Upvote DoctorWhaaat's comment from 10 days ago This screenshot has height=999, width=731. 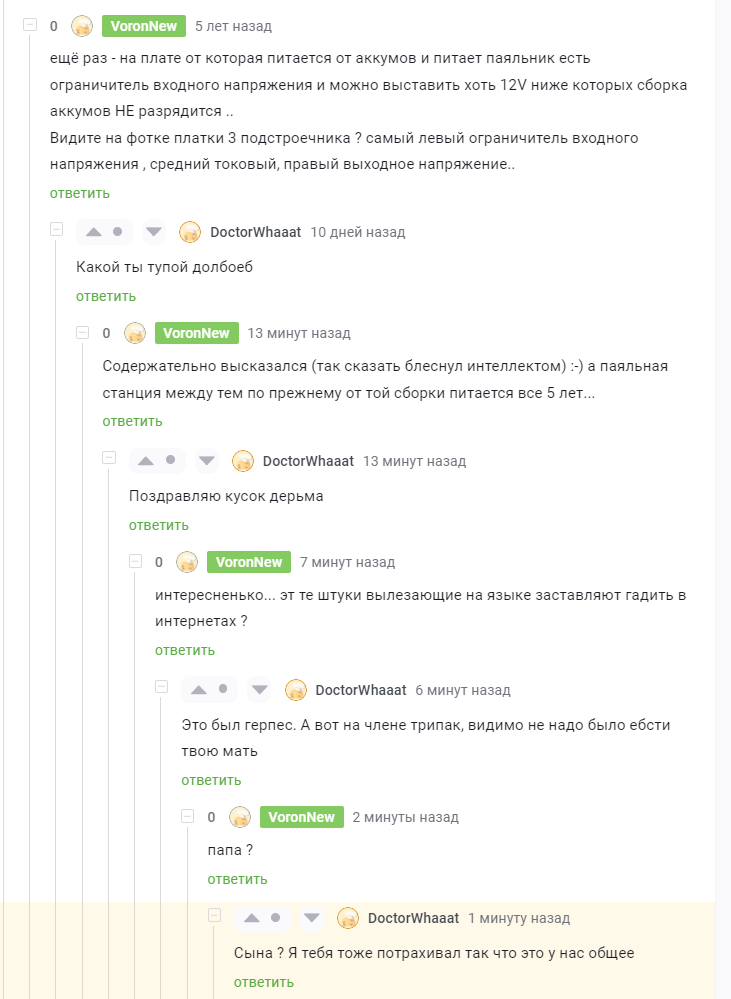[x=94, y=232]
